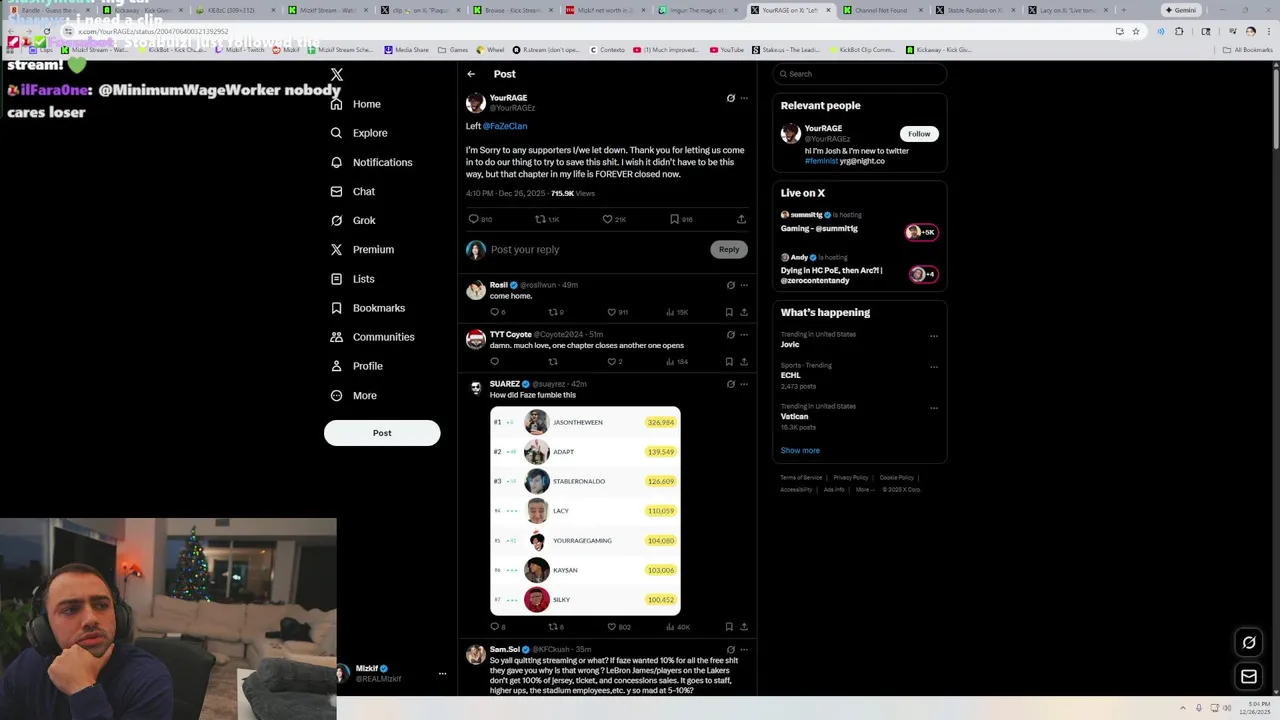Switch to 'Stable Ronaldo on X' tab

[x=974, y=10]
